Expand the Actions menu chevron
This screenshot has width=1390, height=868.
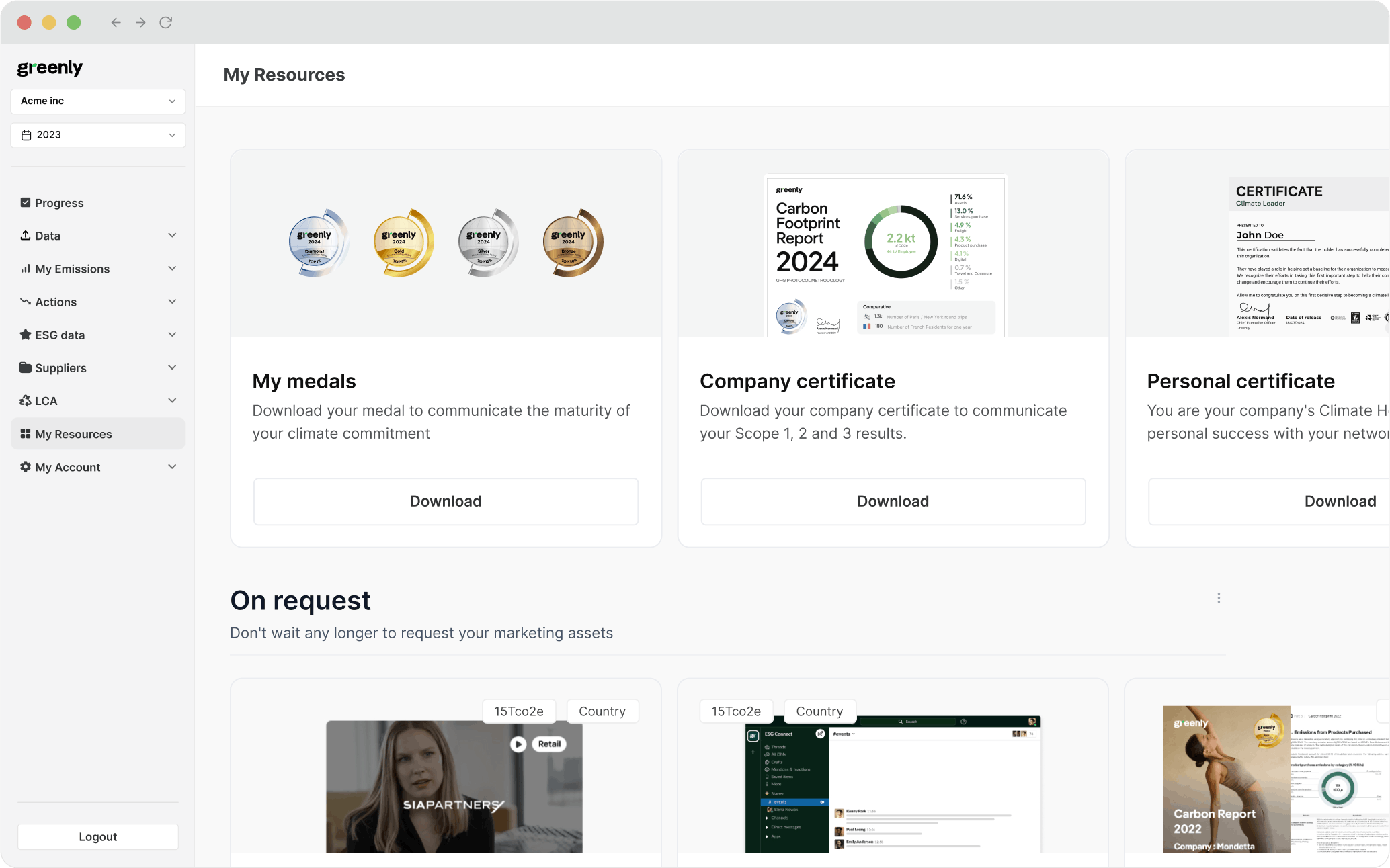[172, 302]
